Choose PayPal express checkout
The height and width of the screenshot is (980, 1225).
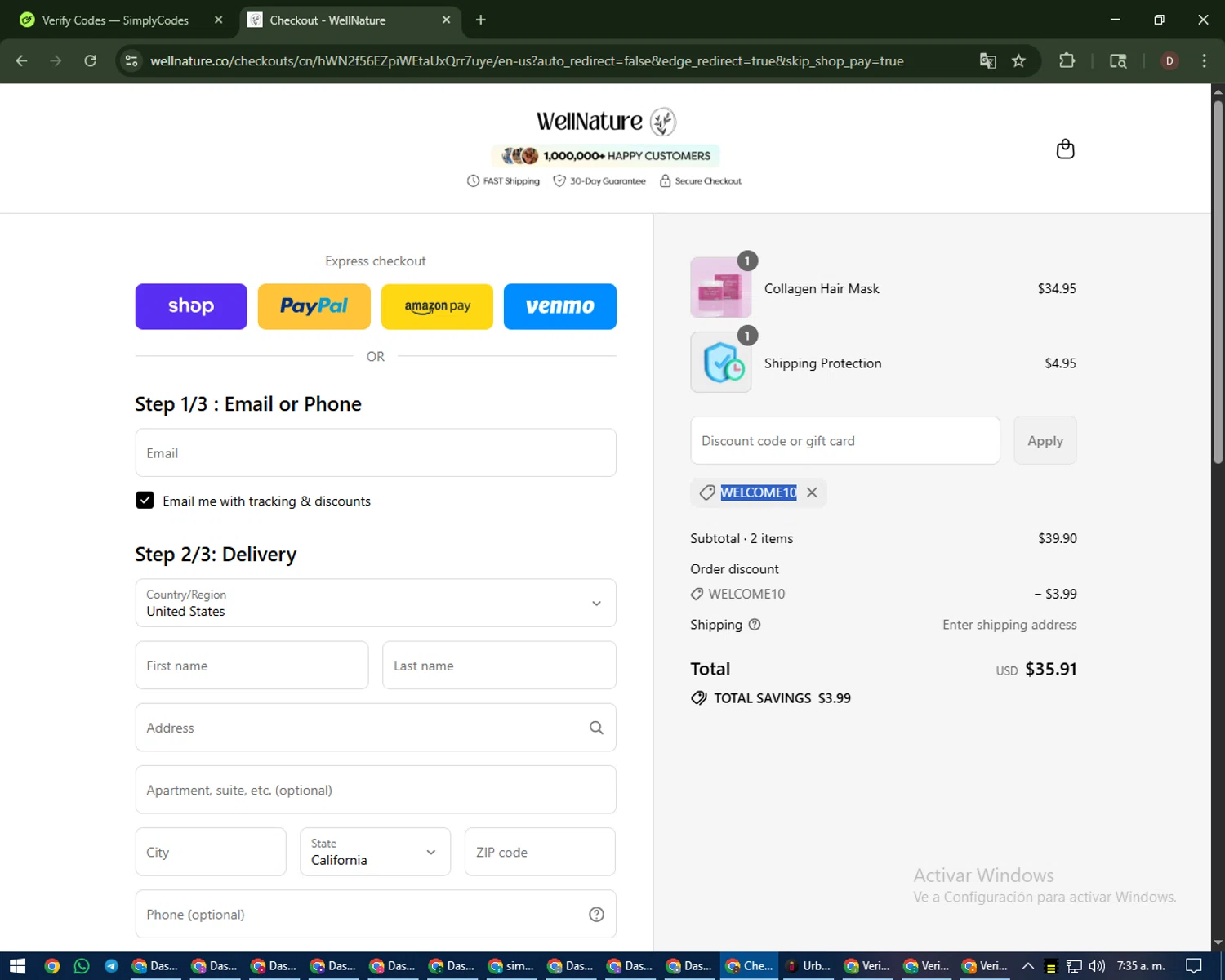point(314,306)
